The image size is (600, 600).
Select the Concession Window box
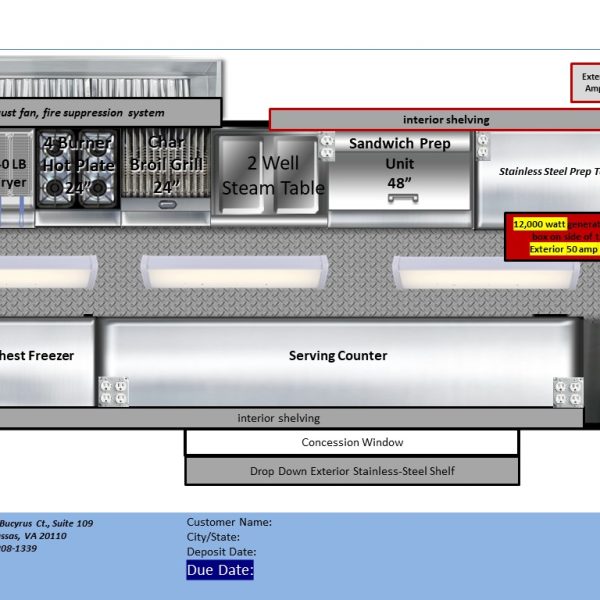(x=352, y=442)
